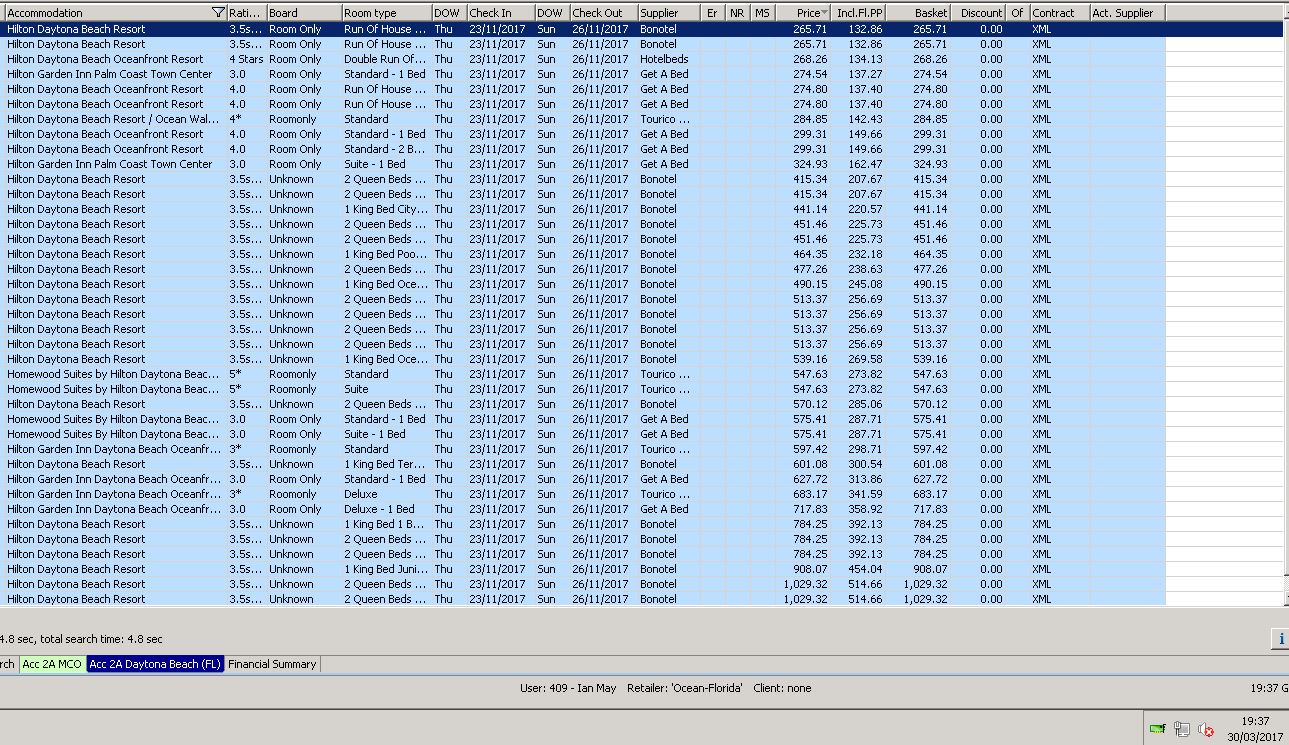Click the 162.47 per-person price cell

859,164
